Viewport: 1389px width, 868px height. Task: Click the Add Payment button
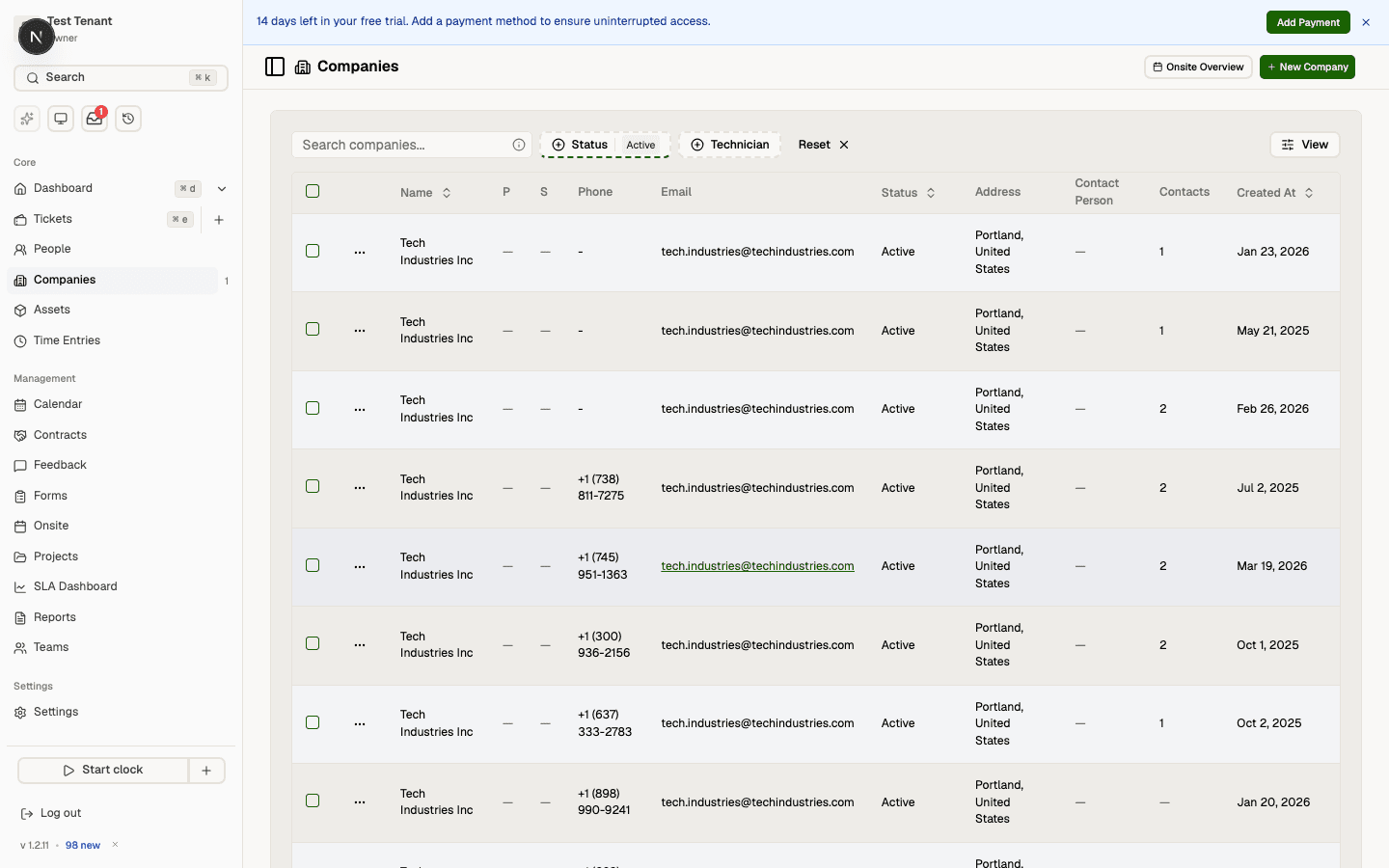(x=1308, y=21)
